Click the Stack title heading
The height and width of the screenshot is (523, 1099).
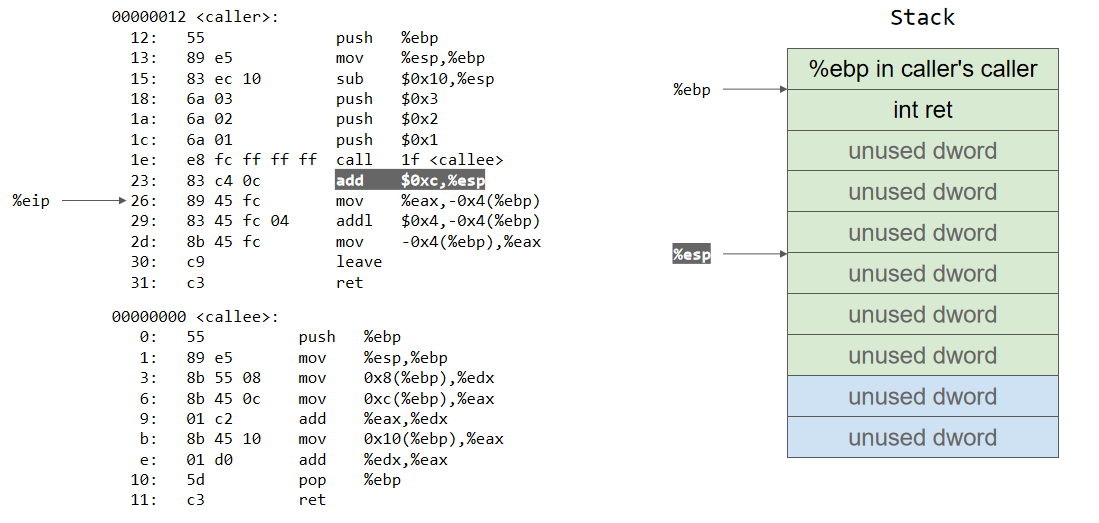[922, 18]
